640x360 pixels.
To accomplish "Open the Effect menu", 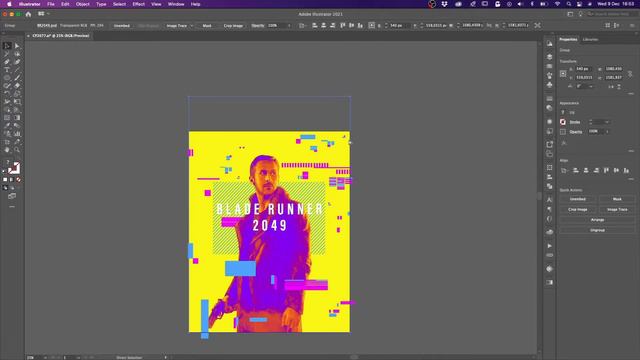I will tap(138, 4).
